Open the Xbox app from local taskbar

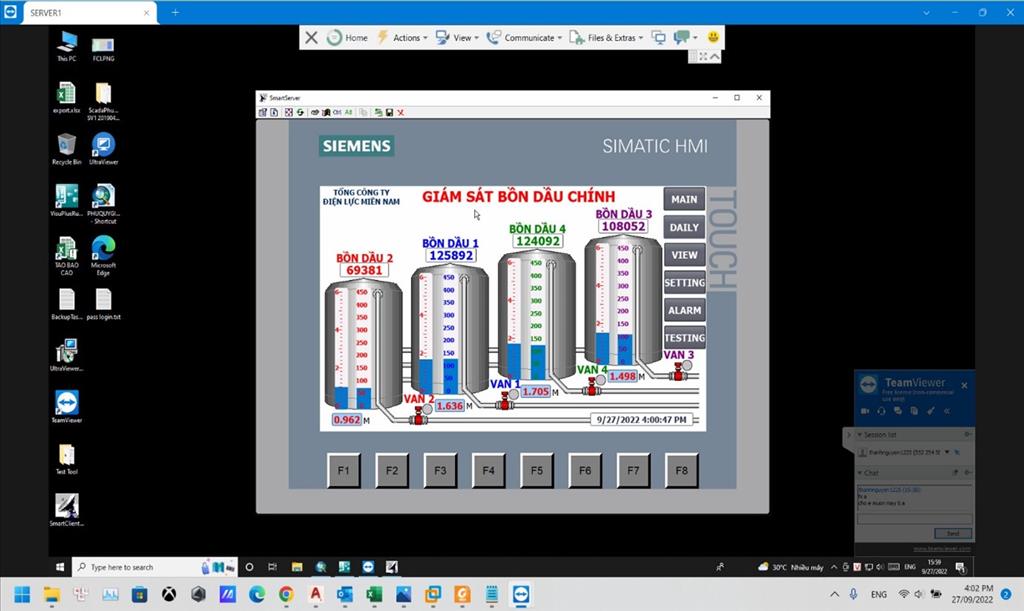(x=168, y=594)
